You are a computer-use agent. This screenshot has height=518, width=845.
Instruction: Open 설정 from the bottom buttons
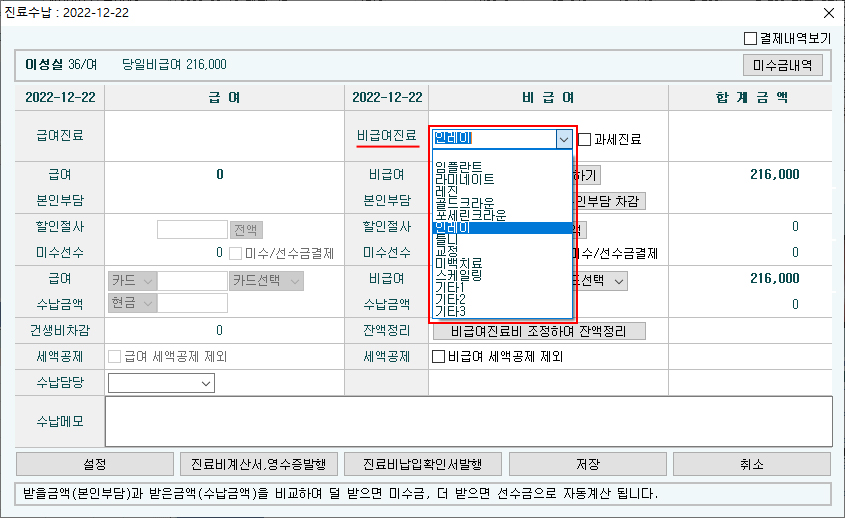pos(94,464)
